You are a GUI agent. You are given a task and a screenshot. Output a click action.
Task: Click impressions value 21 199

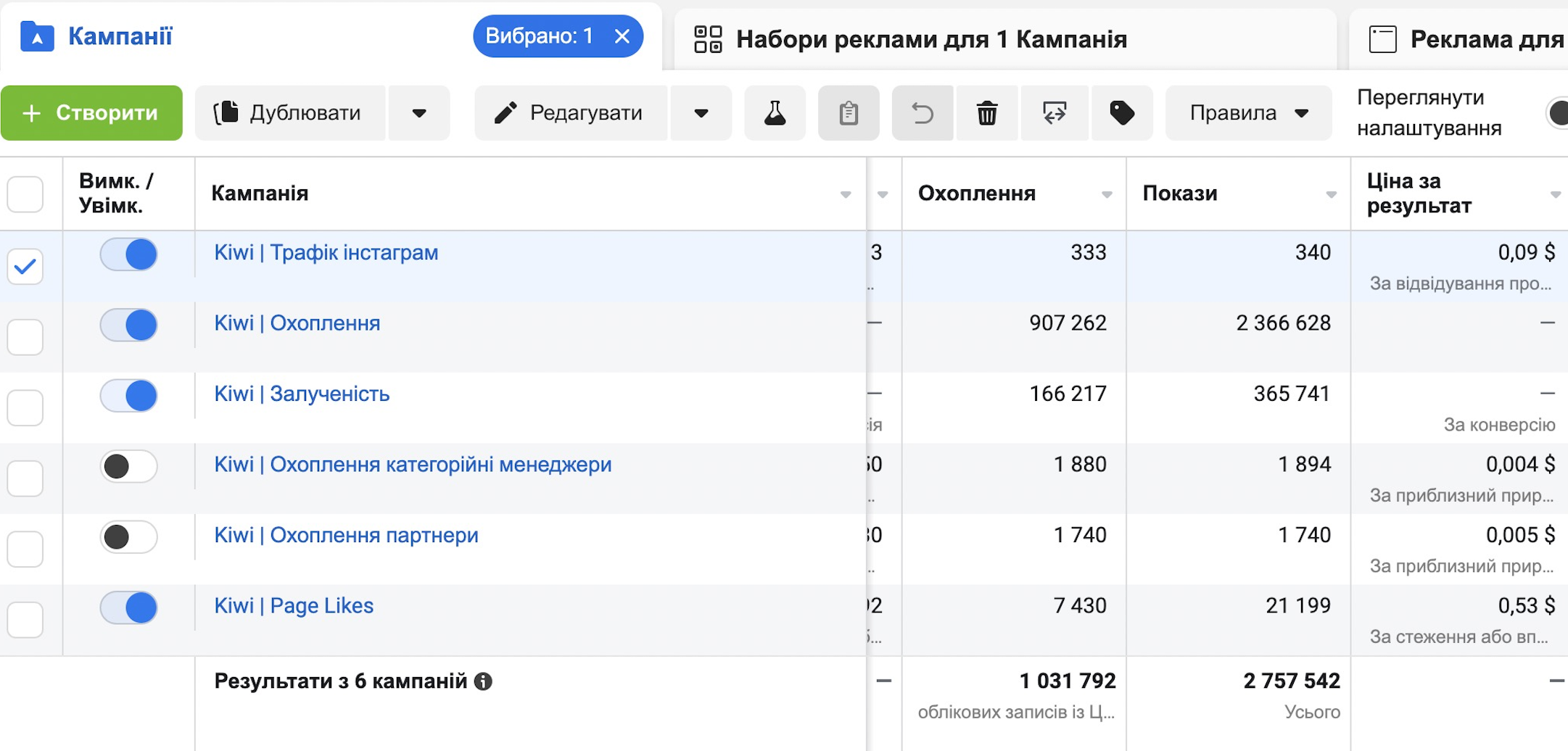[1298, 605]
